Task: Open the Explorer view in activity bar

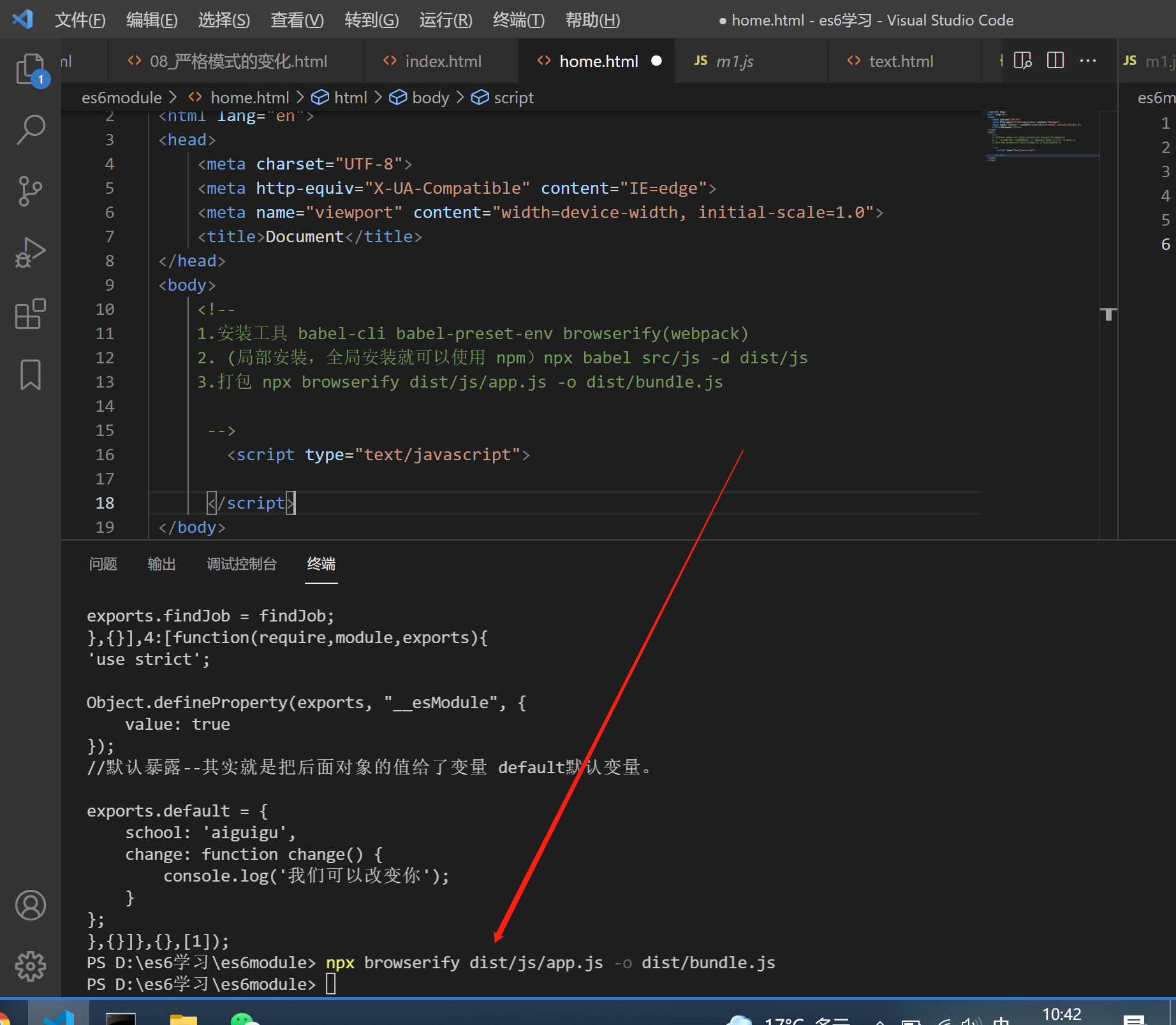Action: pyautogui.click(x=30, y=69)
